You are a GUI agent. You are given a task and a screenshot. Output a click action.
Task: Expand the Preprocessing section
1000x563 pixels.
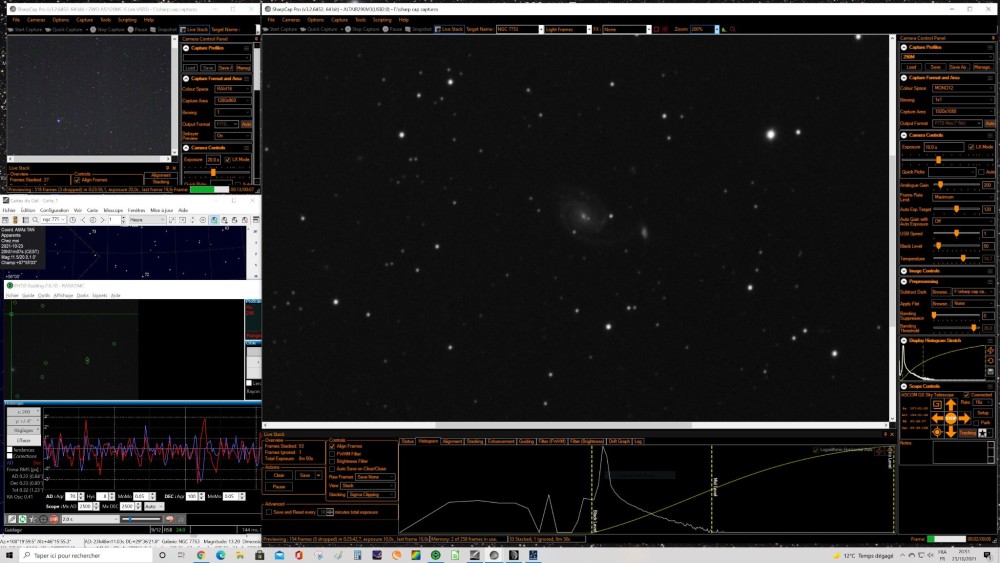click(x=904, y=281)
